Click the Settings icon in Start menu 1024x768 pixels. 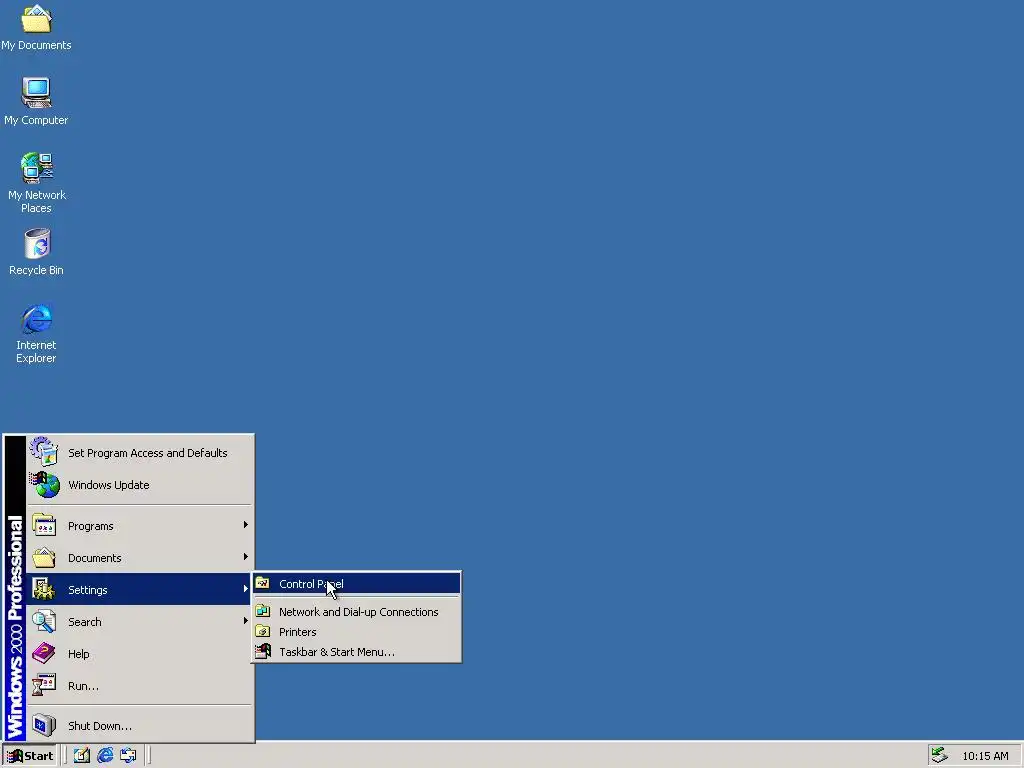click(x=44, y=590)
